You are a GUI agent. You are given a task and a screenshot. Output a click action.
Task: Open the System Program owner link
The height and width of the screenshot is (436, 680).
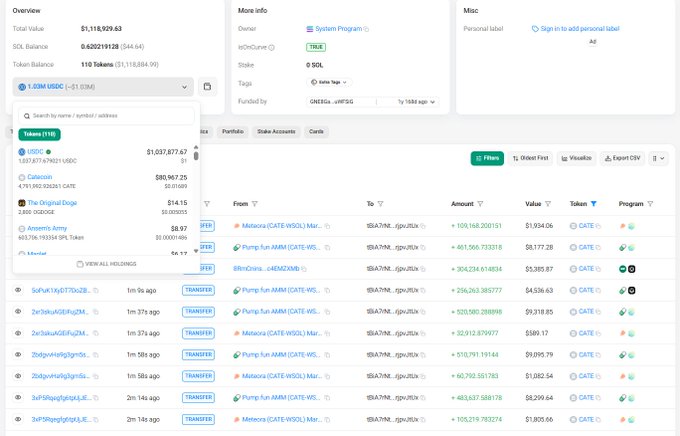tap(338, 29)
